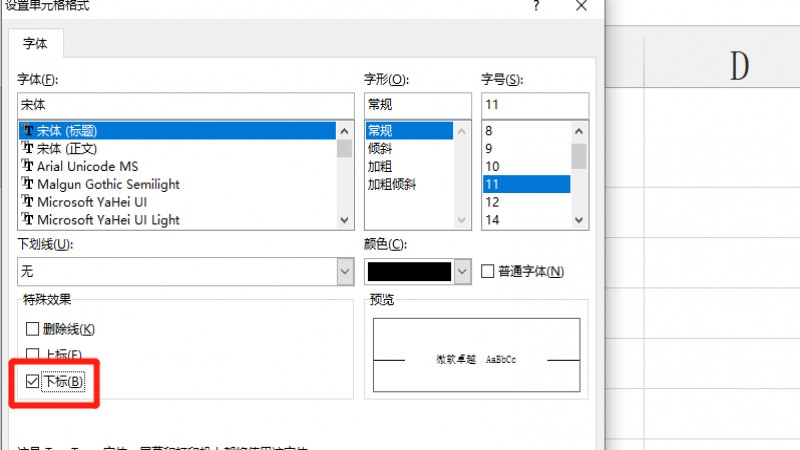Click the black color swatch
Screen dimensions: 800x450
[409, 271]
